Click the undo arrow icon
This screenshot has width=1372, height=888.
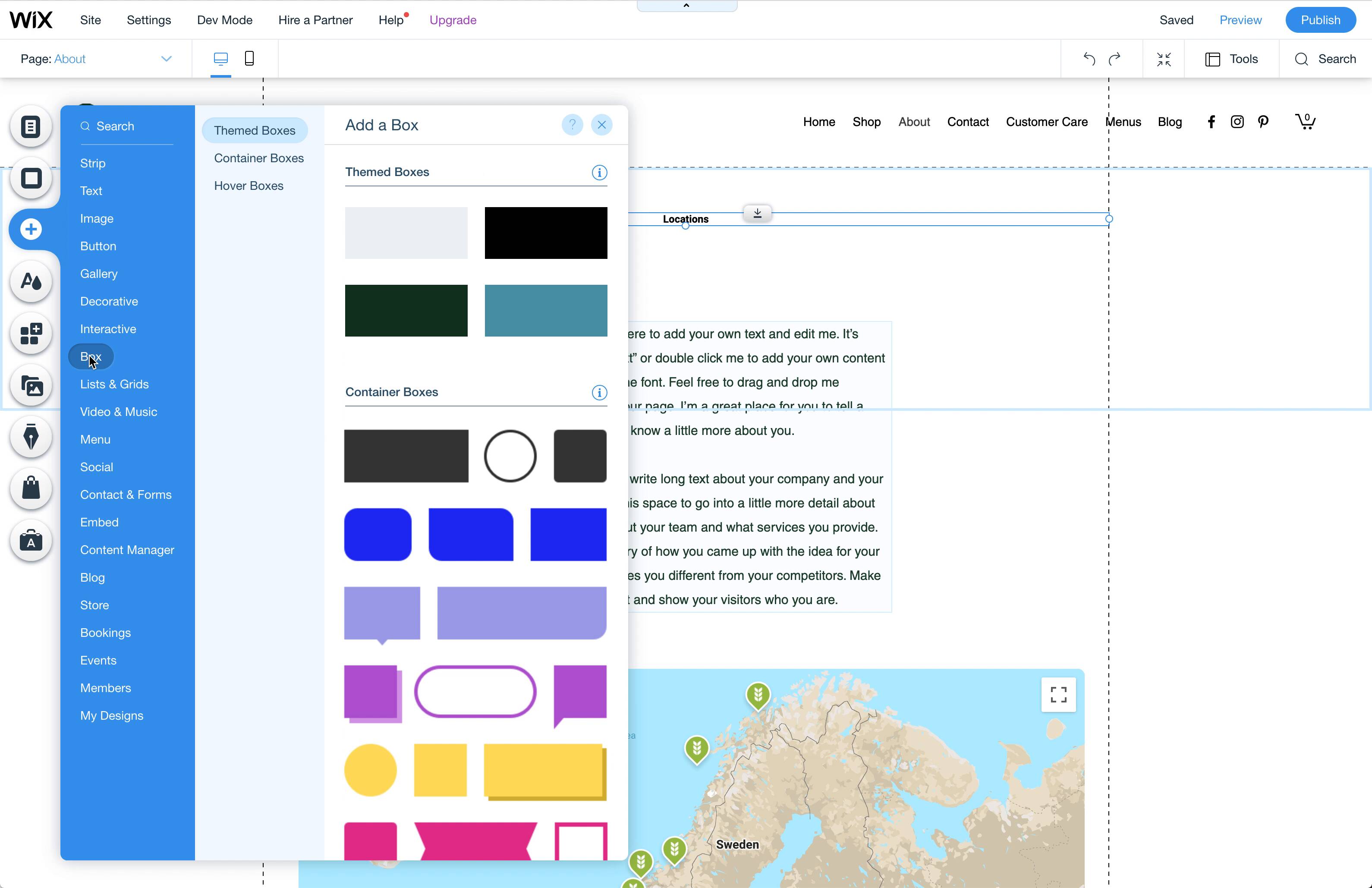1089,59
